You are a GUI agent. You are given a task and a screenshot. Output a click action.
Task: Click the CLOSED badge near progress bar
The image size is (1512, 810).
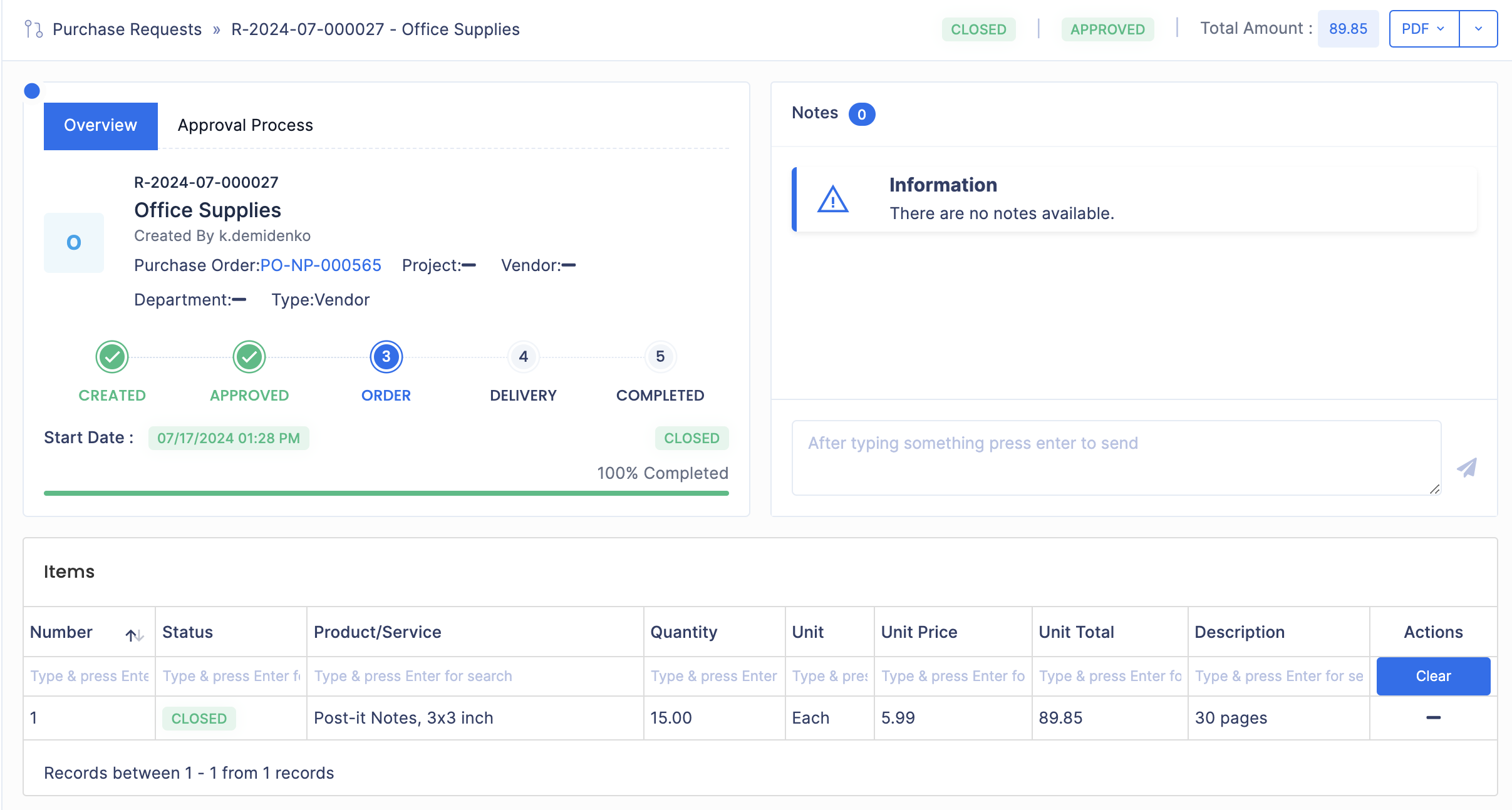(691, 438)
